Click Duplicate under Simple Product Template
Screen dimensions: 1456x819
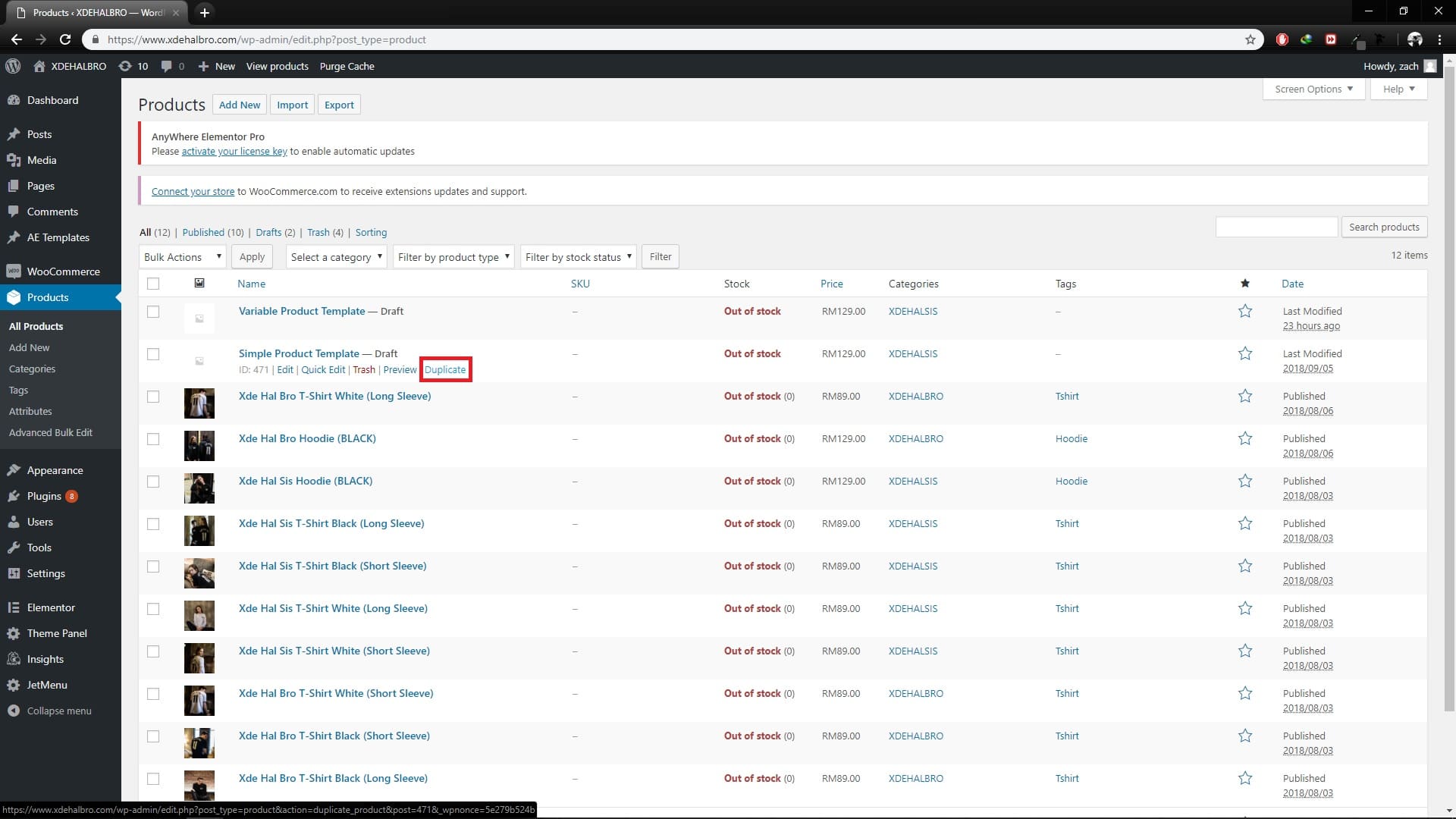445,369
